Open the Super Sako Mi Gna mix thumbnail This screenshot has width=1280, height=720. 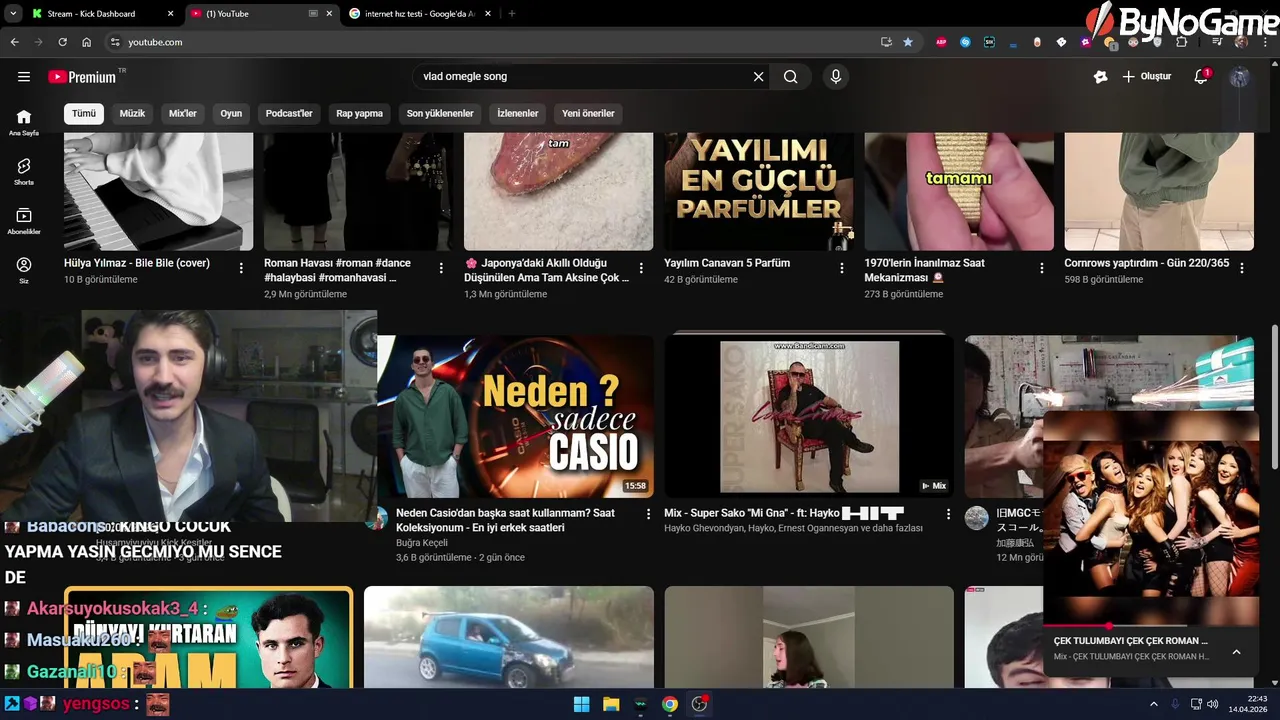[809, 416]
